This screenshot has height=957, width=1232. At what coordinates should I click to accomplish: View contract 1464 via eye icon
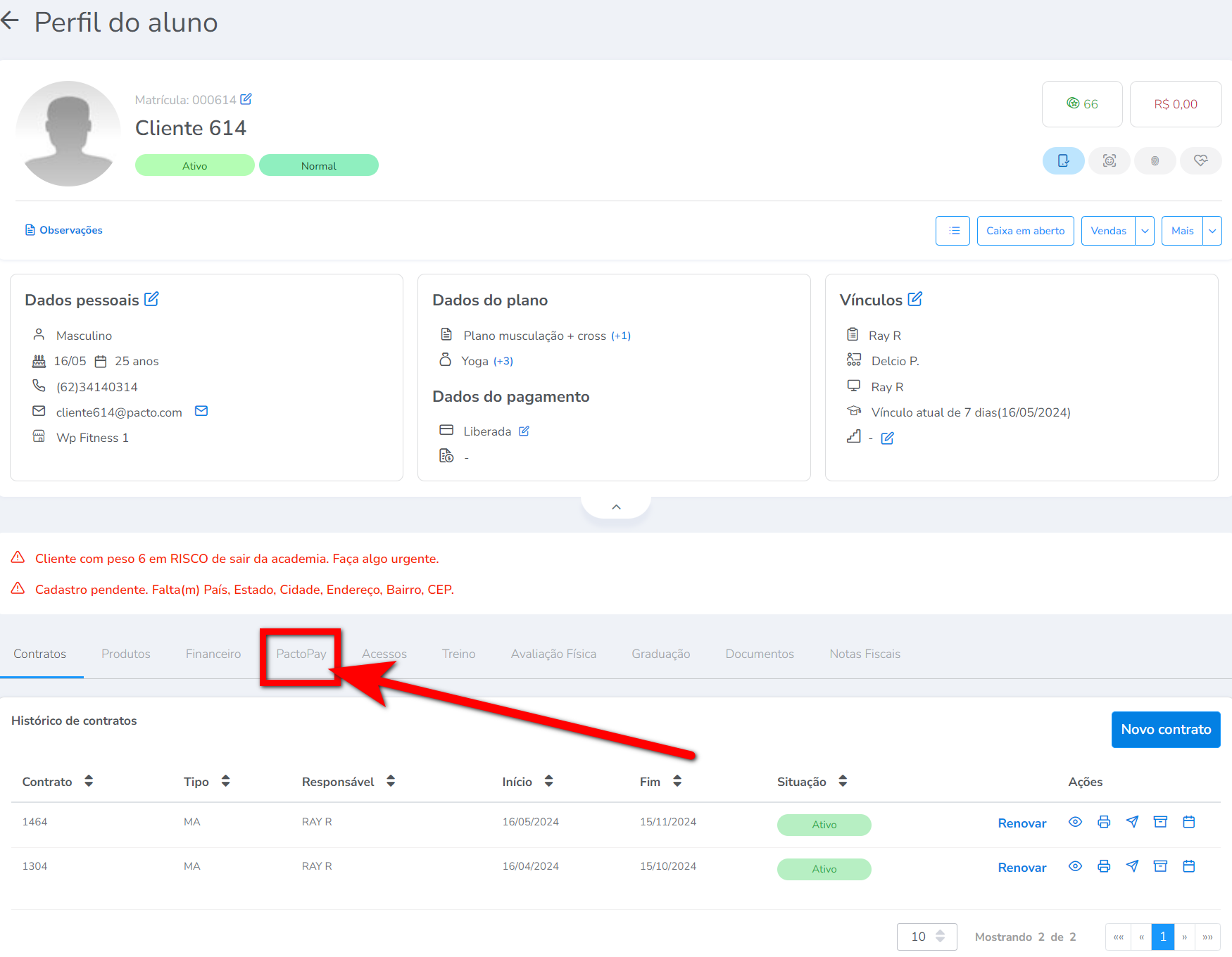(x=1075, y=822)
